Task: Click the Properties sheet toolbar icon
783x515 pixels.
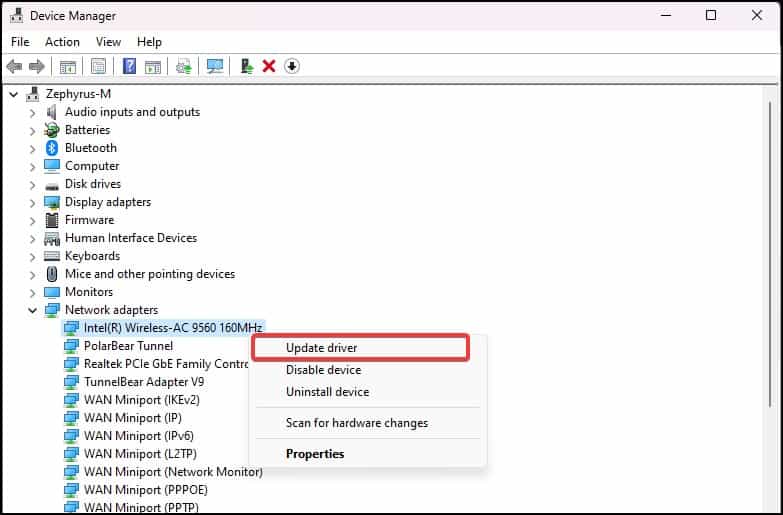Action: tap(98, 66)
